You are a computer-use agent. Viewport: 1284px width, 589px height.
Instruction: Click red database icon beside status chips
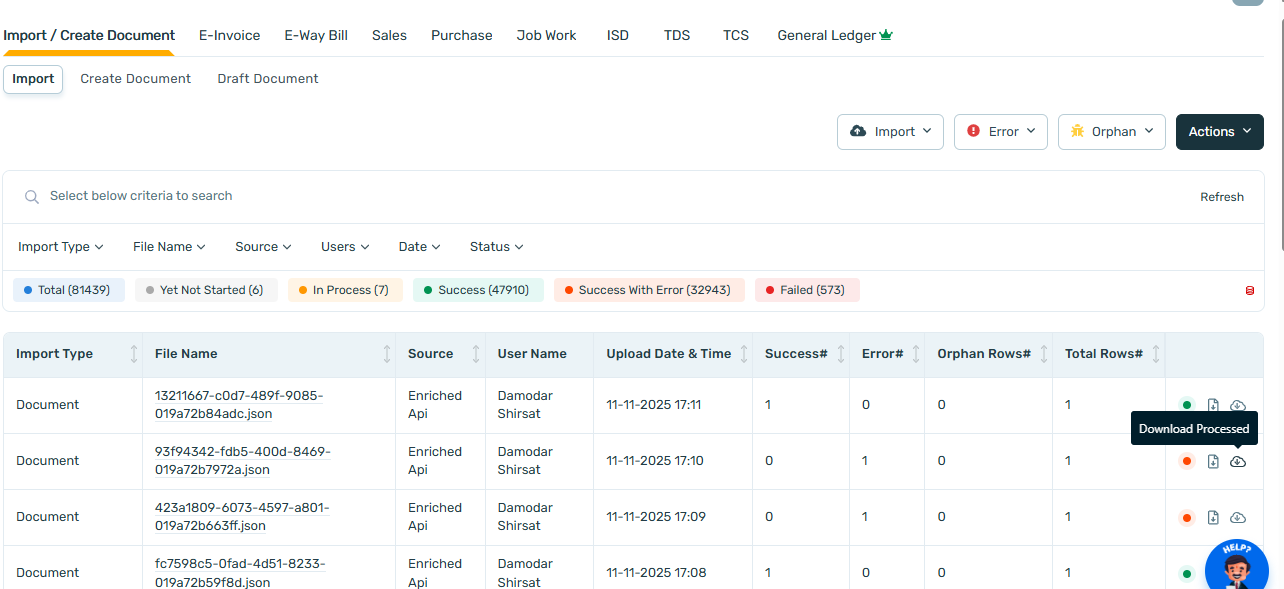pos(1249,291)
